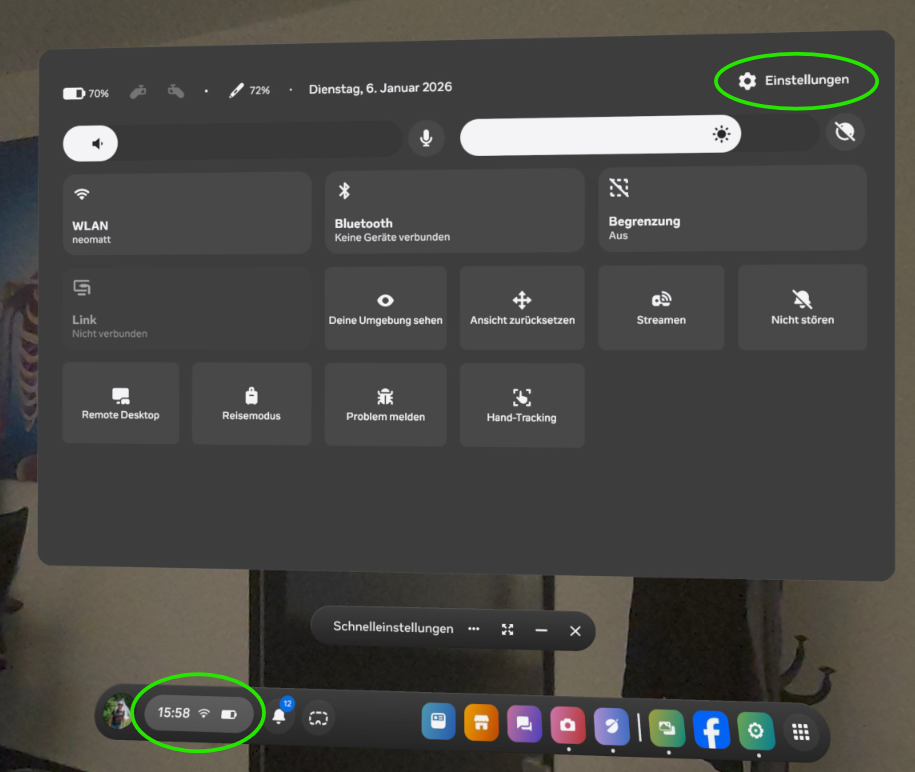Click Deine Umgebung sehen eye icon
The height and width of the screenshot is (772, 915).
coord(385,301)
